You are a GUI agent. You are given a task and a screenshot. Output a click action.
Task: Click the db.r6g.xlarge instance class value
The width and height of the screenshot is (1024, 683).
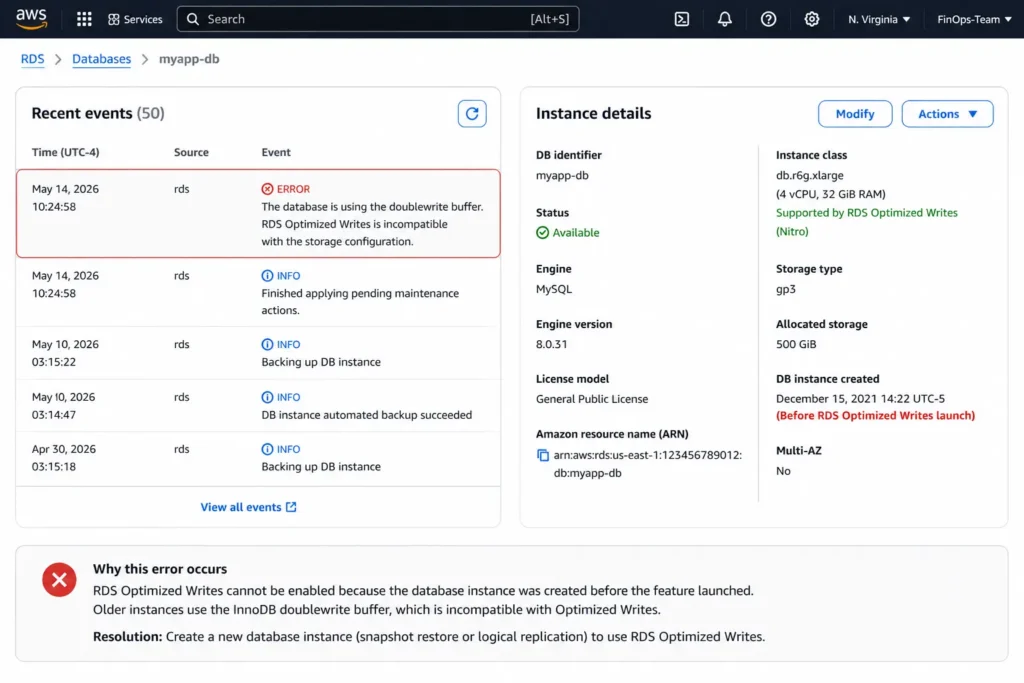click(809, 175)
